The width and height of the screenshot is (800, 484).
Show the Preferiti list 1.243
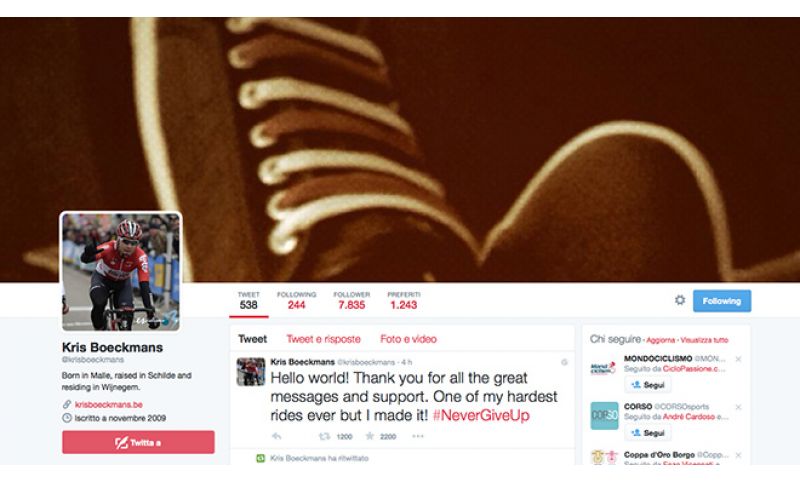click(404, 300)
